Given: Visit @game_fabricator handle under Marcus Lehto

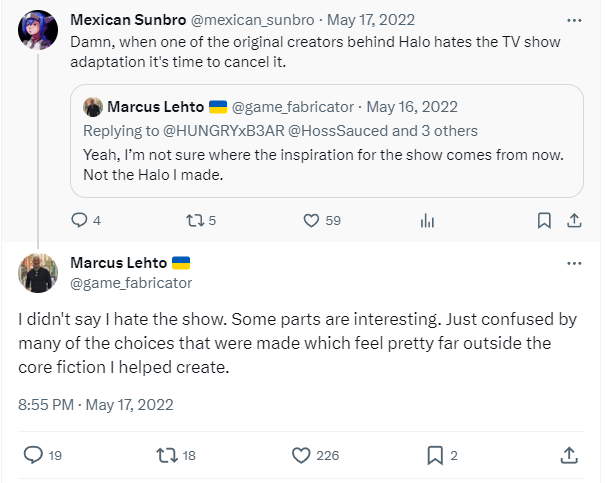Looking at the screenshot, I should click(x=131, y=283).
